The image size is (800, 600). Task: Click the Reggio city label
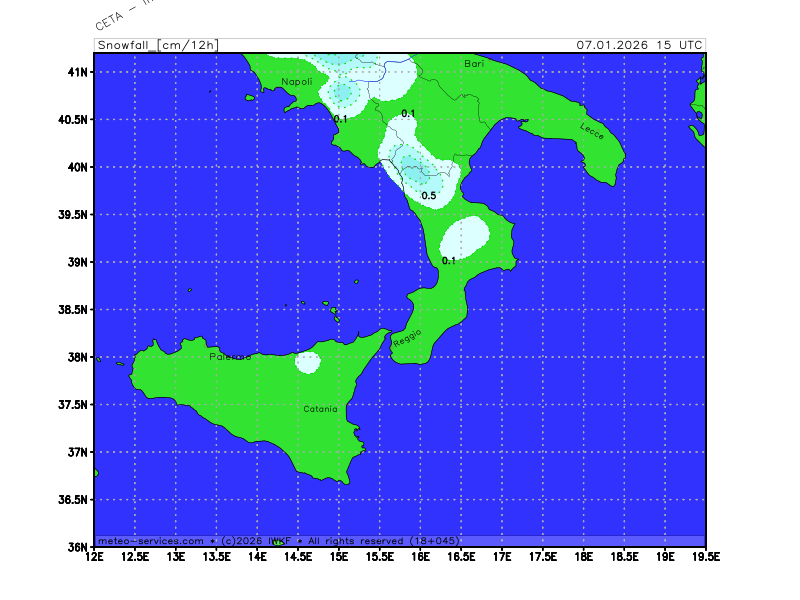[407, 337]
